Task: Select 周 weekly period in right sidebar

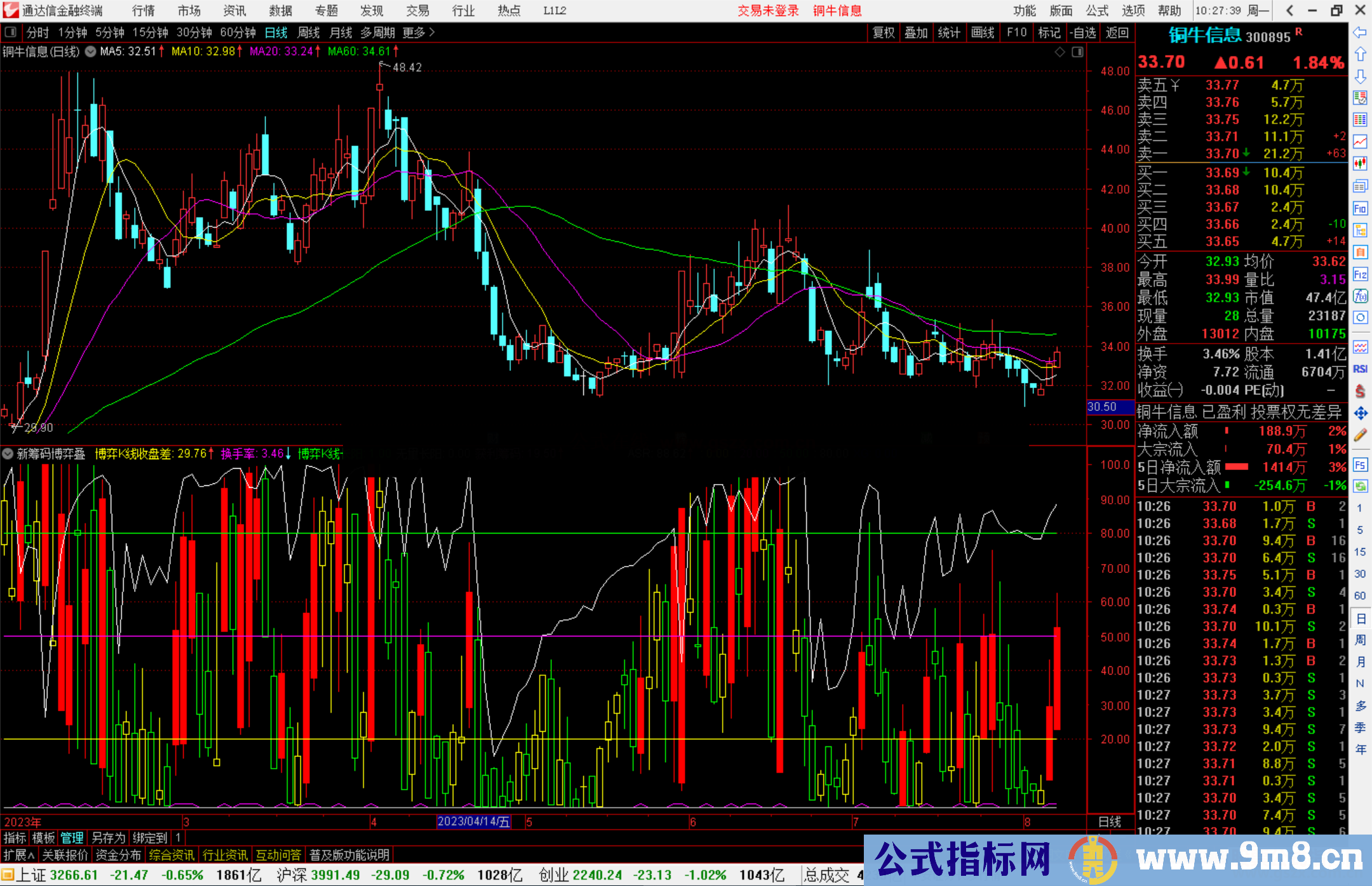Action: coord(1360,640)
